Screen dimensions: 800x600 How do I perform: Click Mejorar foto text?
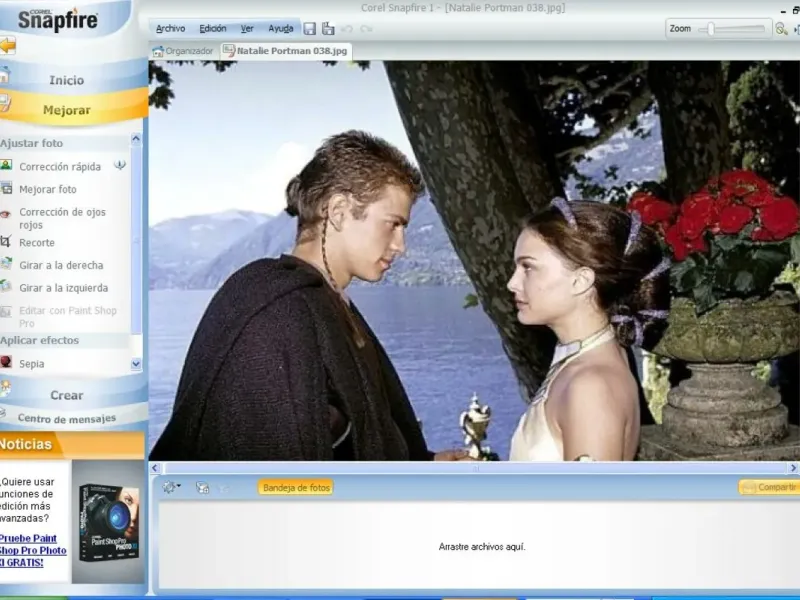tap(48, 189)
